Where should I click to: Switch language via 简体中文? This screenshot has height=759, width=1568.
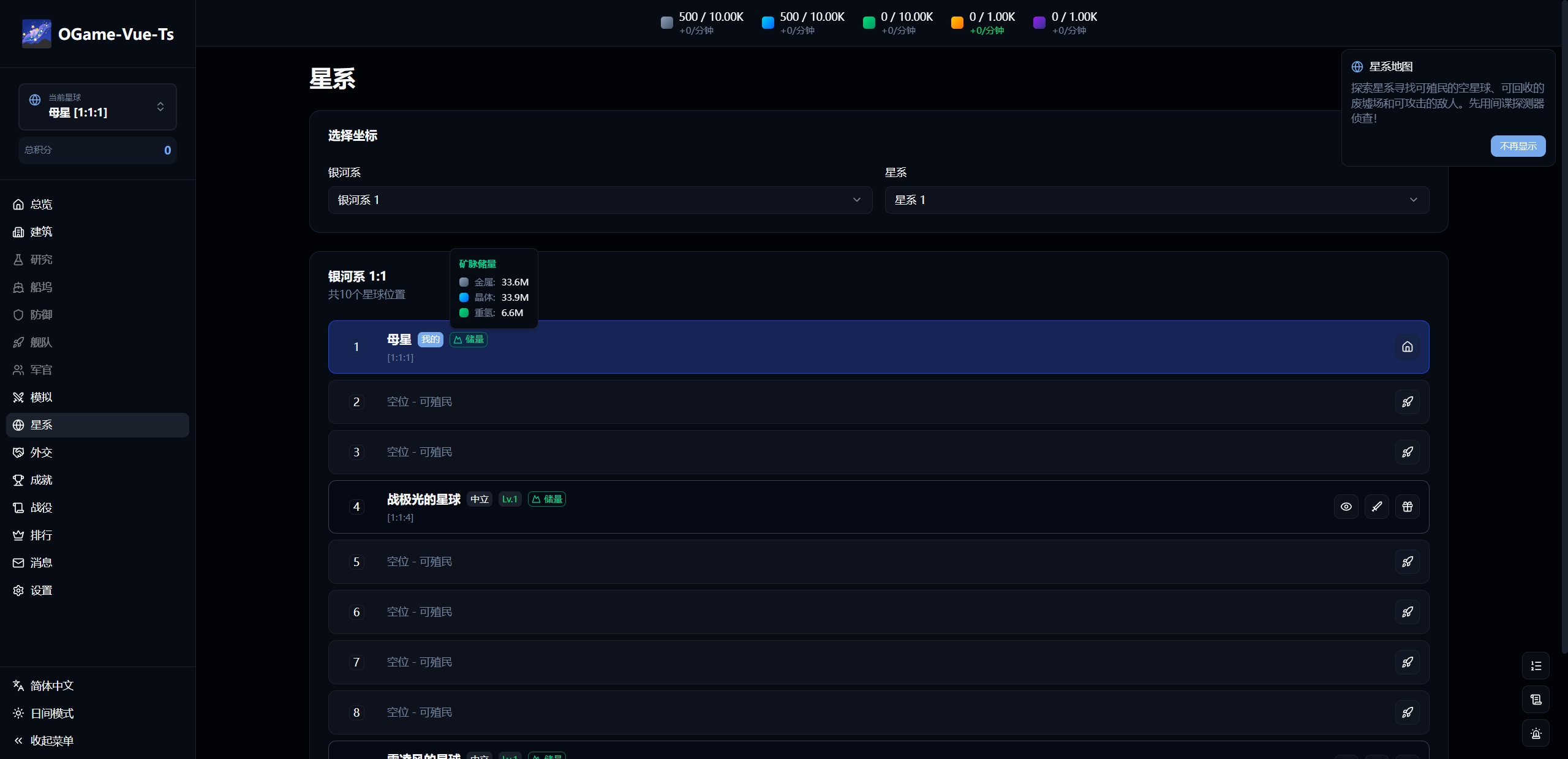coord(52,685)
